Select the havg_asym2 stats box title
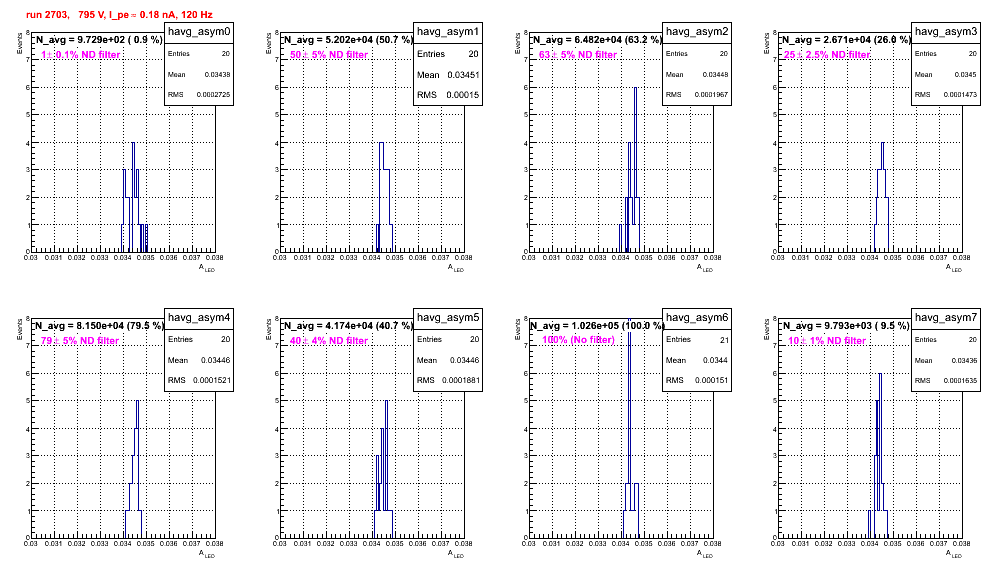 tap(697, 32)
